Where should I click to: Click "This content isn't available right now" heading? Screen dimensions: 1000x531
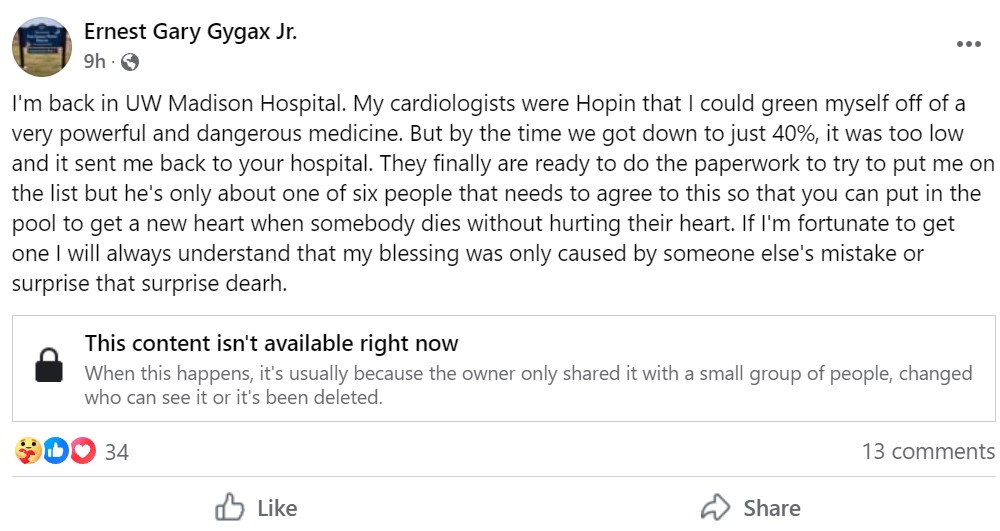pyautogui.click(x=271, y=344)
